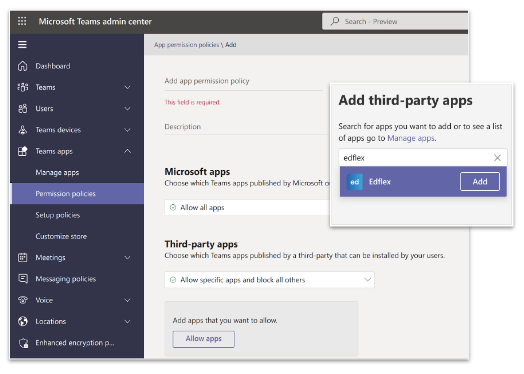This screenshot has height=374, width=524.
Task: Expand the Teams section chevron
Action: (127, 88)
